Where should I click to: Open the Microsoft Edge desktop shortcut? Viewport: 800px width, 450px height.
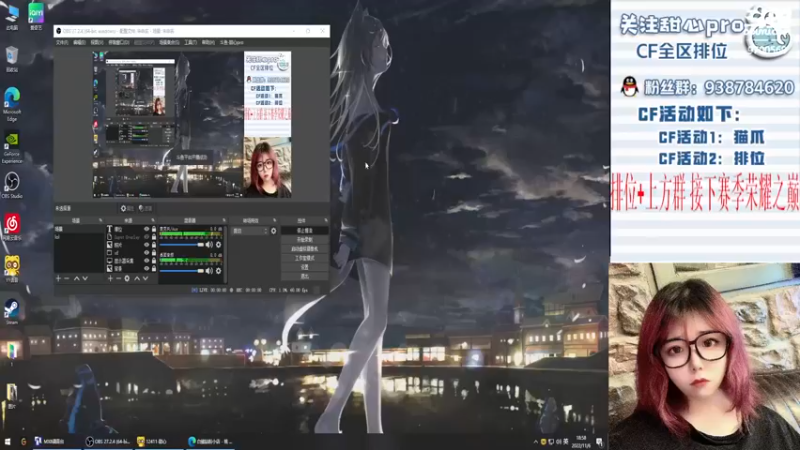pos(12,104)
